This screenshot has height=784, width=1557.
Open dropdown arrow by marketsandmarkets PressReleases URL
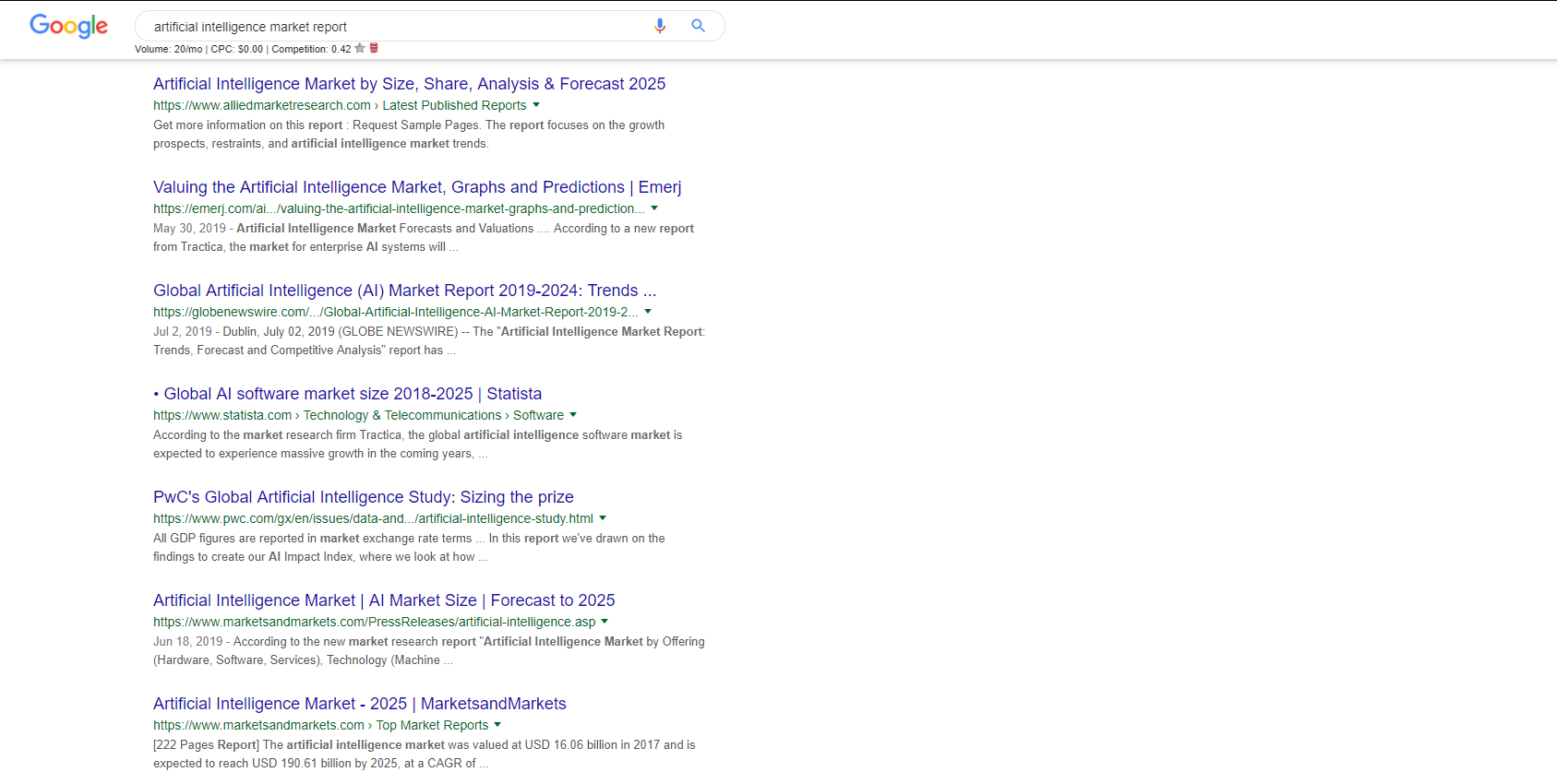click(x=605, y=622)
